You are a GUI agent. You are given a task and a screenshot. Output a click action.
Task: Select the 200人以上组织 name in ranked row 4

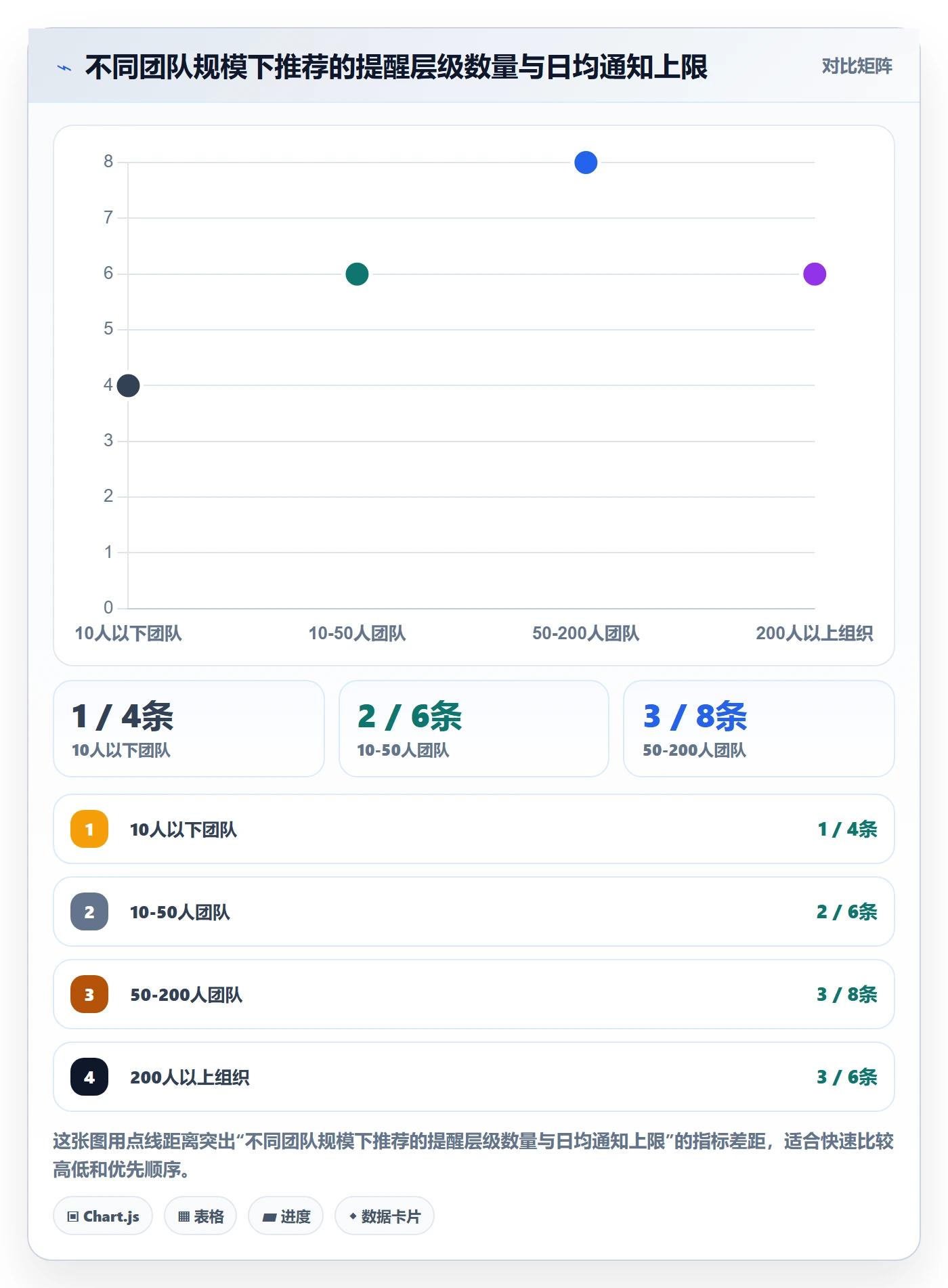point(190,1077)
